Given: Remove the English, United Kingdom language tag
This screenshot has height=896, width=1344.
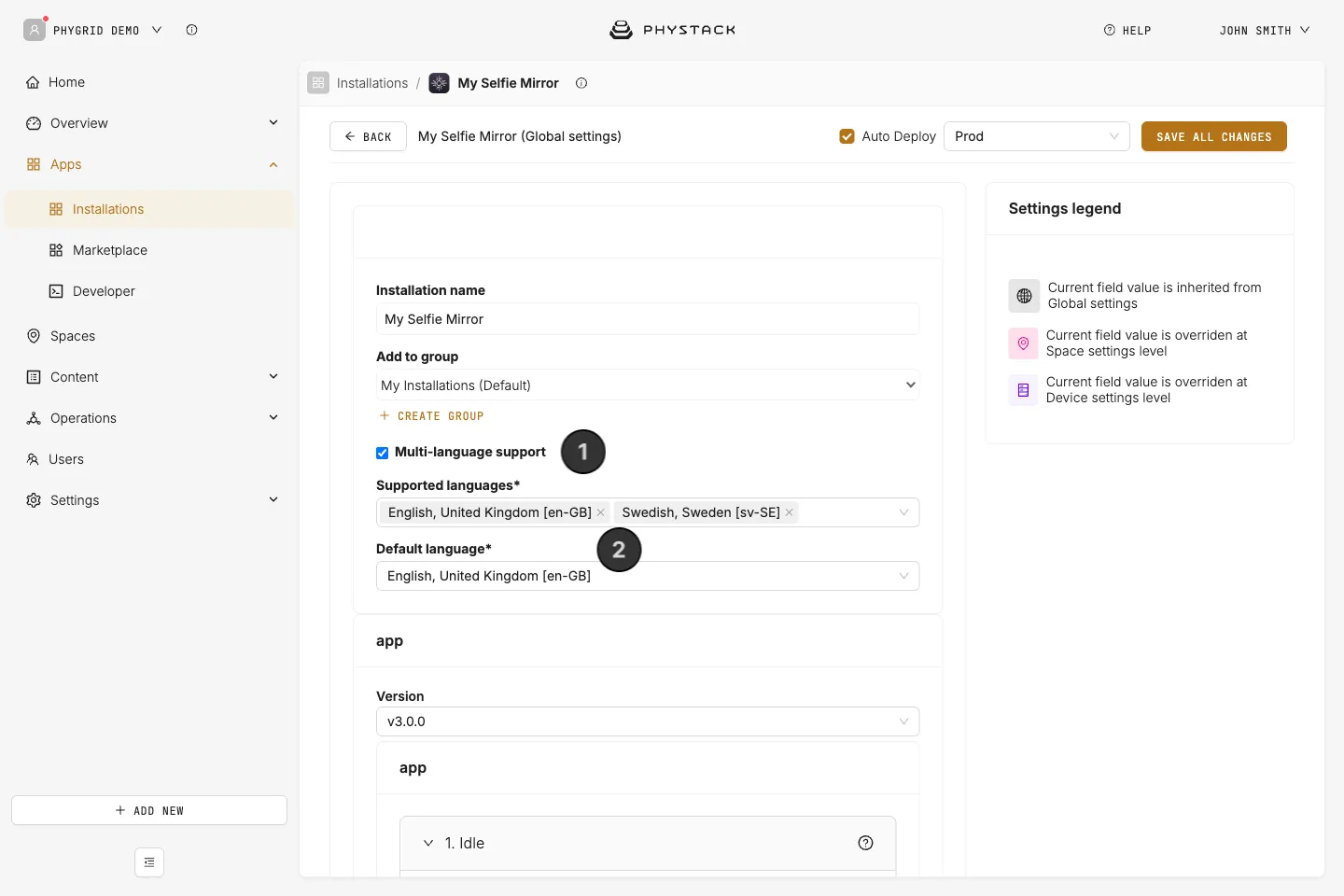Looking at the screenshot, I should coord(600,512).
